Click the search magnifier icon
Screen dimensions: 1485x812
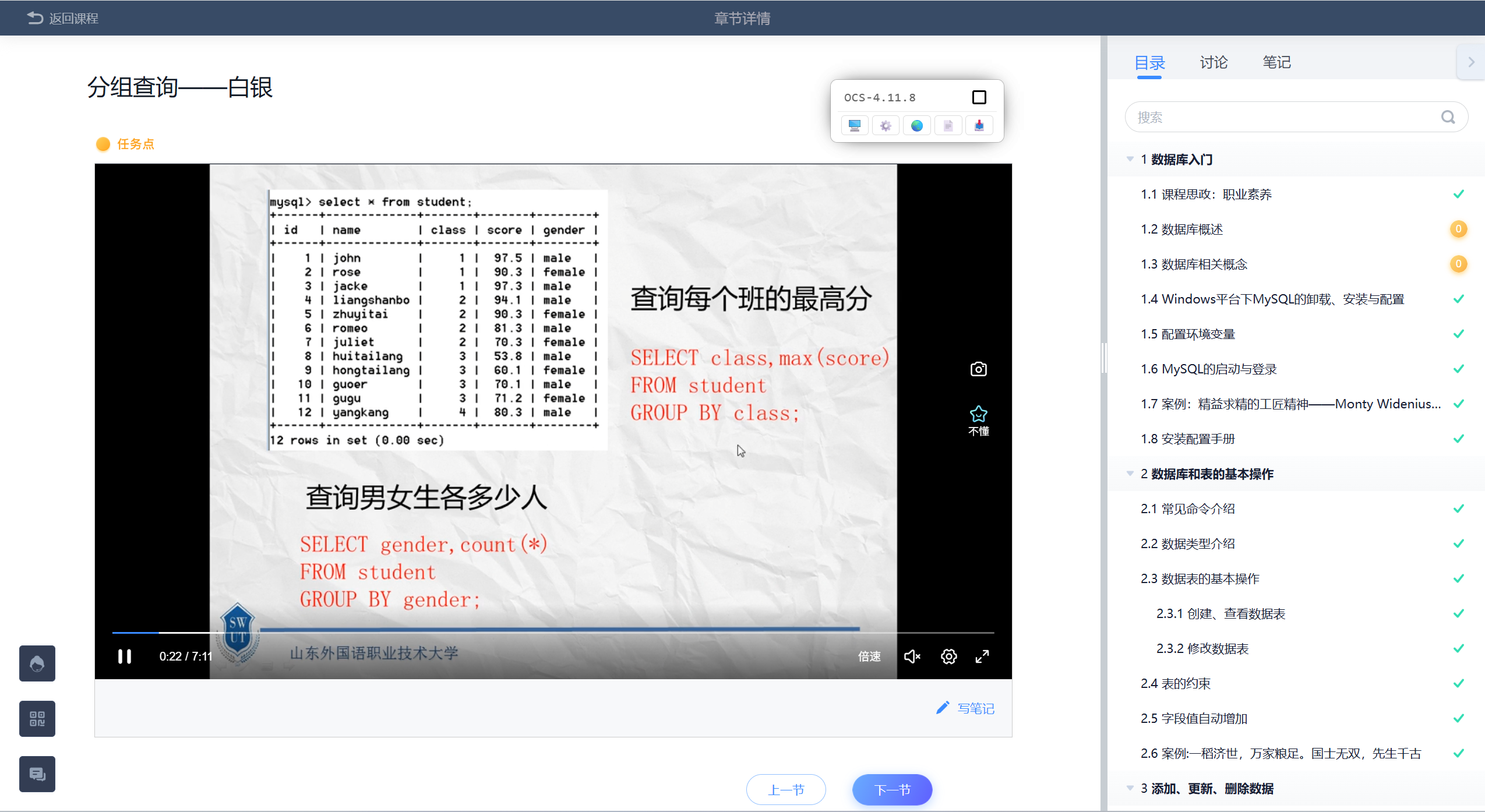click(x=1448, y=118)
